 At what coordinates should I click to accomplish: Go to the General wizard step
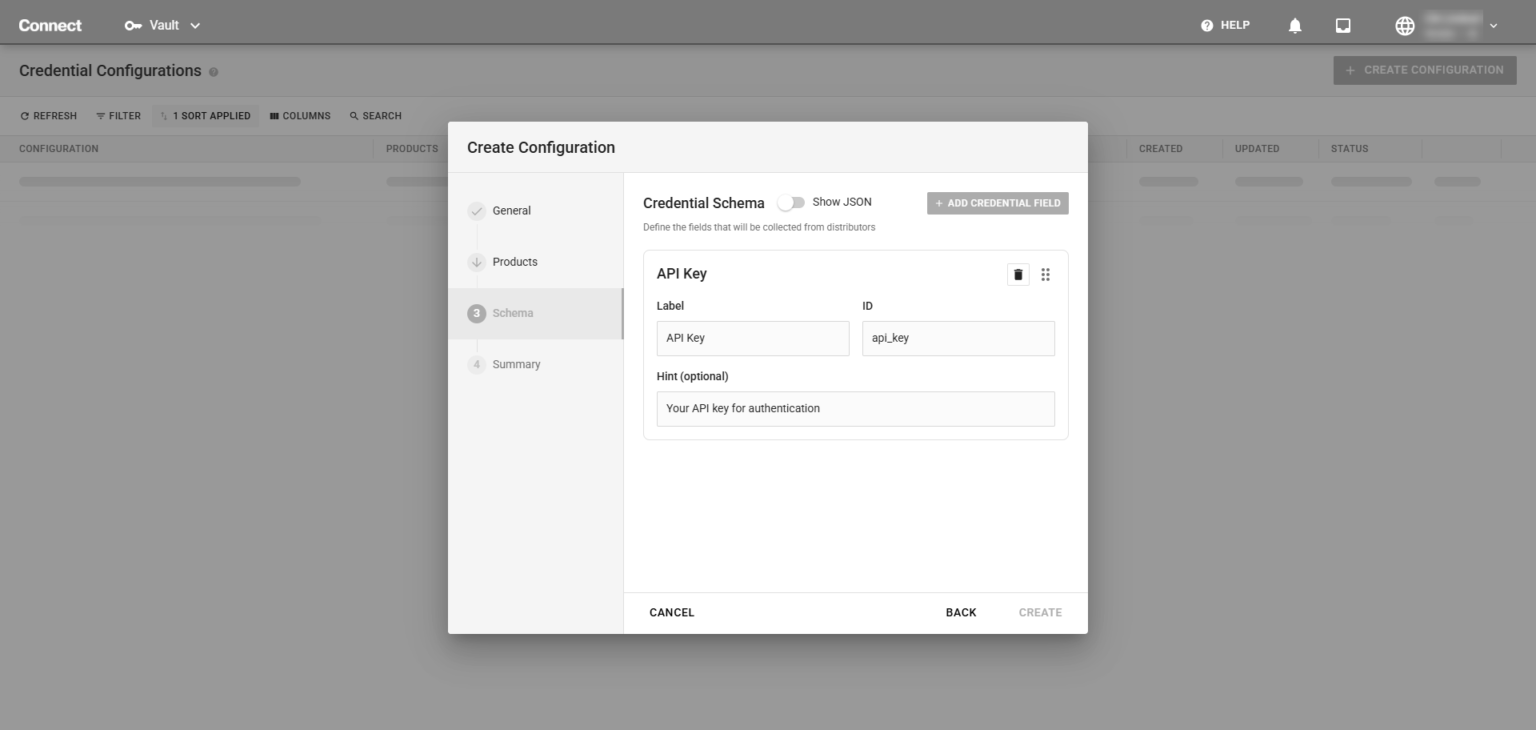pos(535,211)
